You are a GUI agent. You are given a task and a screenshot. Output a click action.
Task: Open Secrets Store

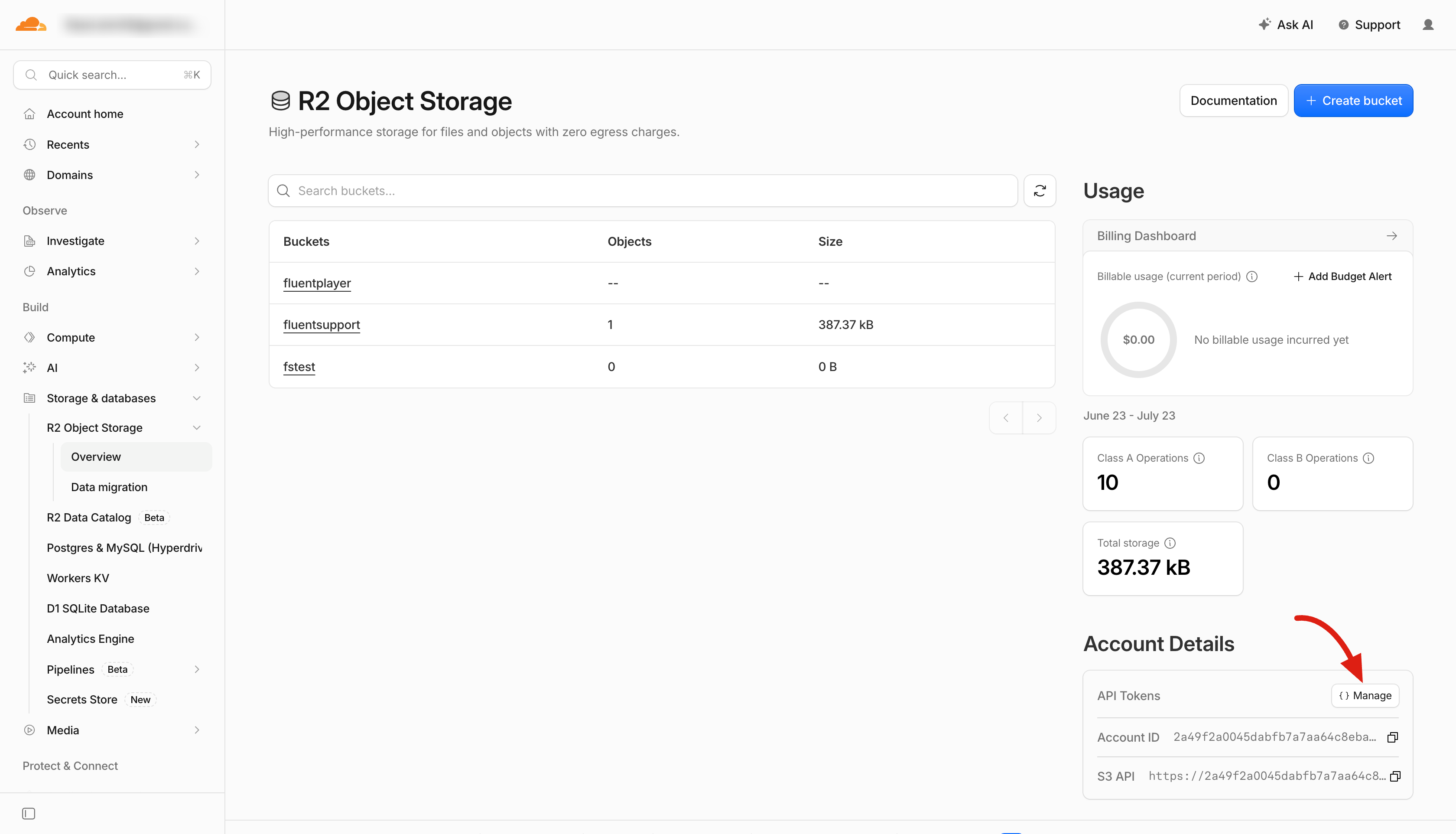click(82, 700)
